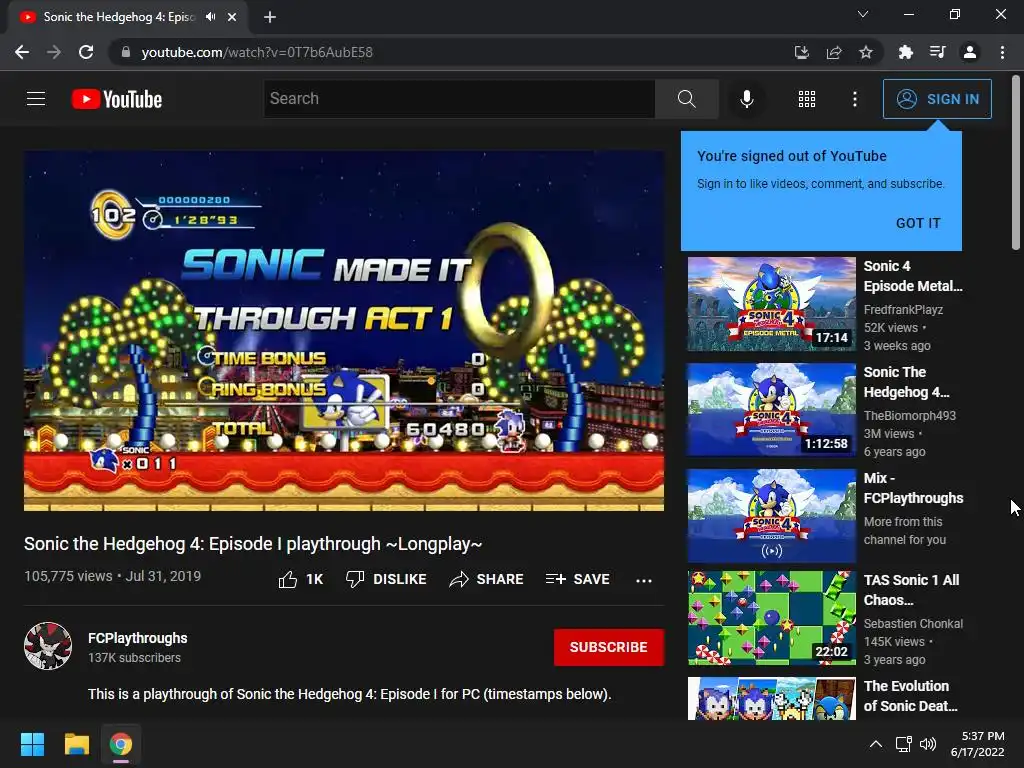Mute the tab via speaker icon
The height and width of the screenshot is (768, 1024).
[x=210, y=17]
